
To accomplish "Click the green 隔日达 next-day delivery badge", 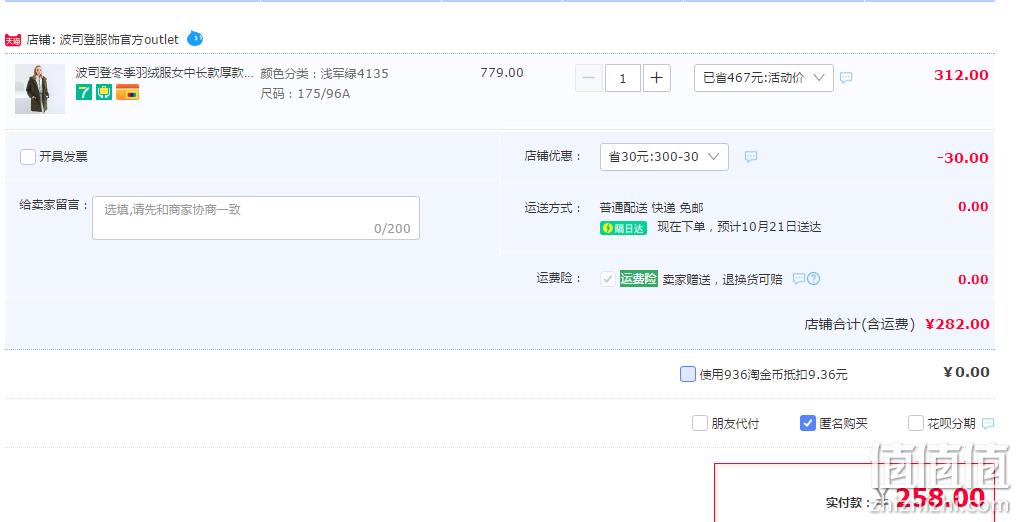I will tap(623, 228).
